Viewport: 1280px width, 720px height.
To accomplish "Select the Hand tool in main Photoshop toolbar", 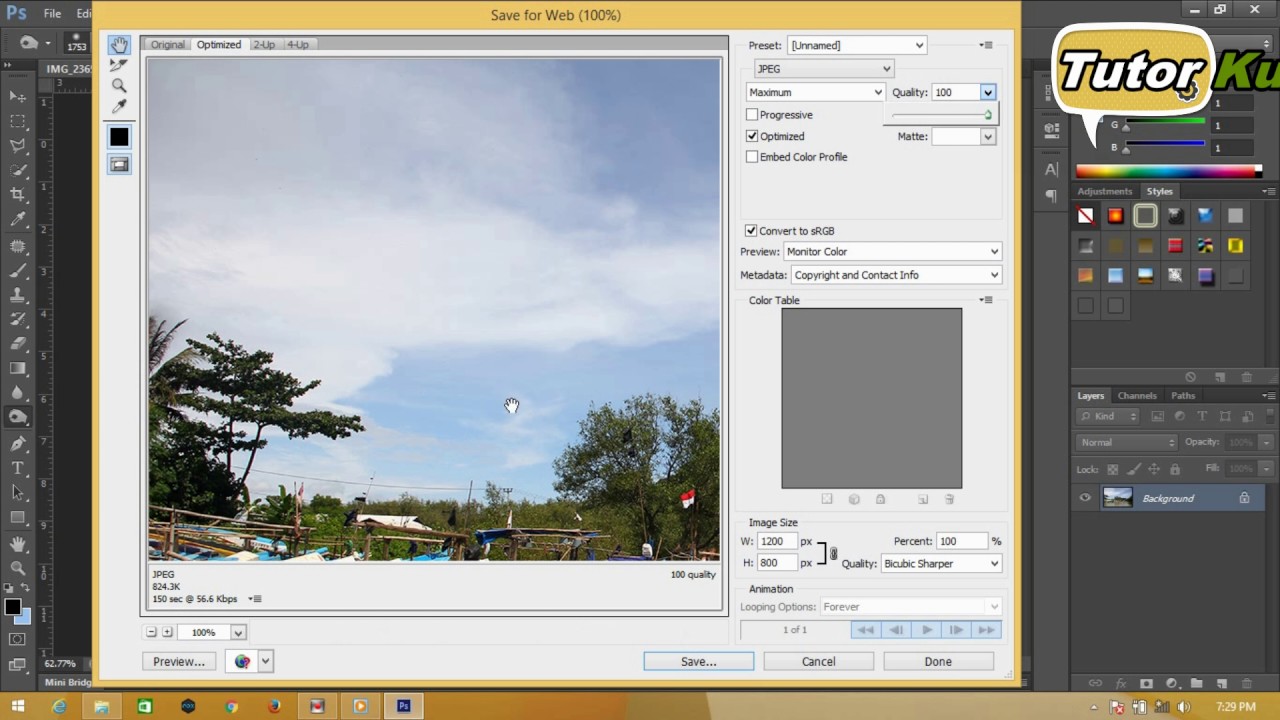I will tap(18, 544).
